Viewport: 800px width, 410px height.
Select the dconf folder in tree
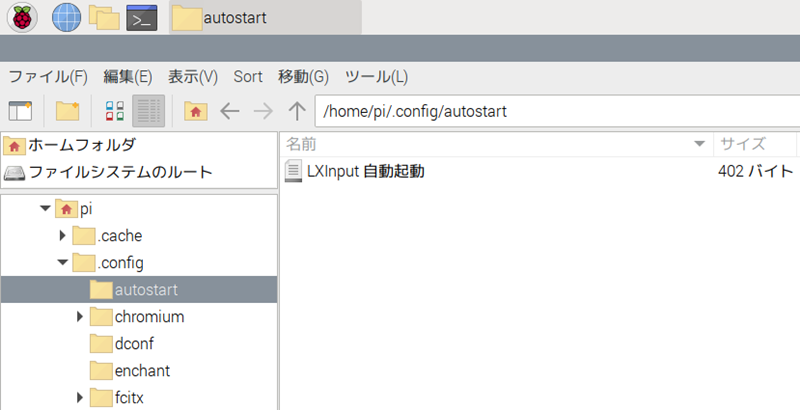coord(121,344)
